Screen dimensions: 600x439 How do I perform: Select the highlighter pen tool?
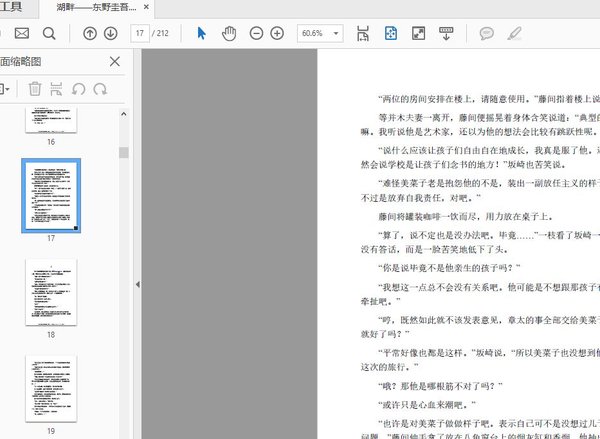pyautogui.click(x=514, y=33)
